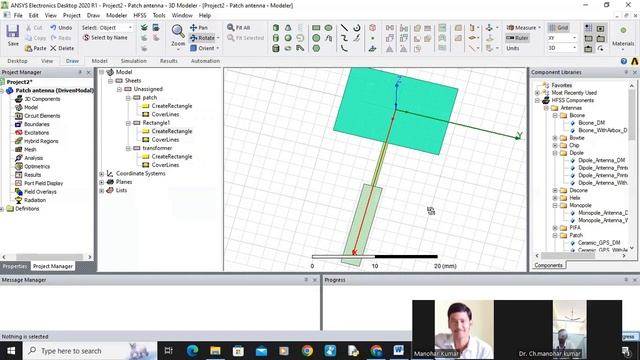Viewport: 640px width, 360px height.
Task: Toggle the Ruler display button
Action: (x=517, y=38)
